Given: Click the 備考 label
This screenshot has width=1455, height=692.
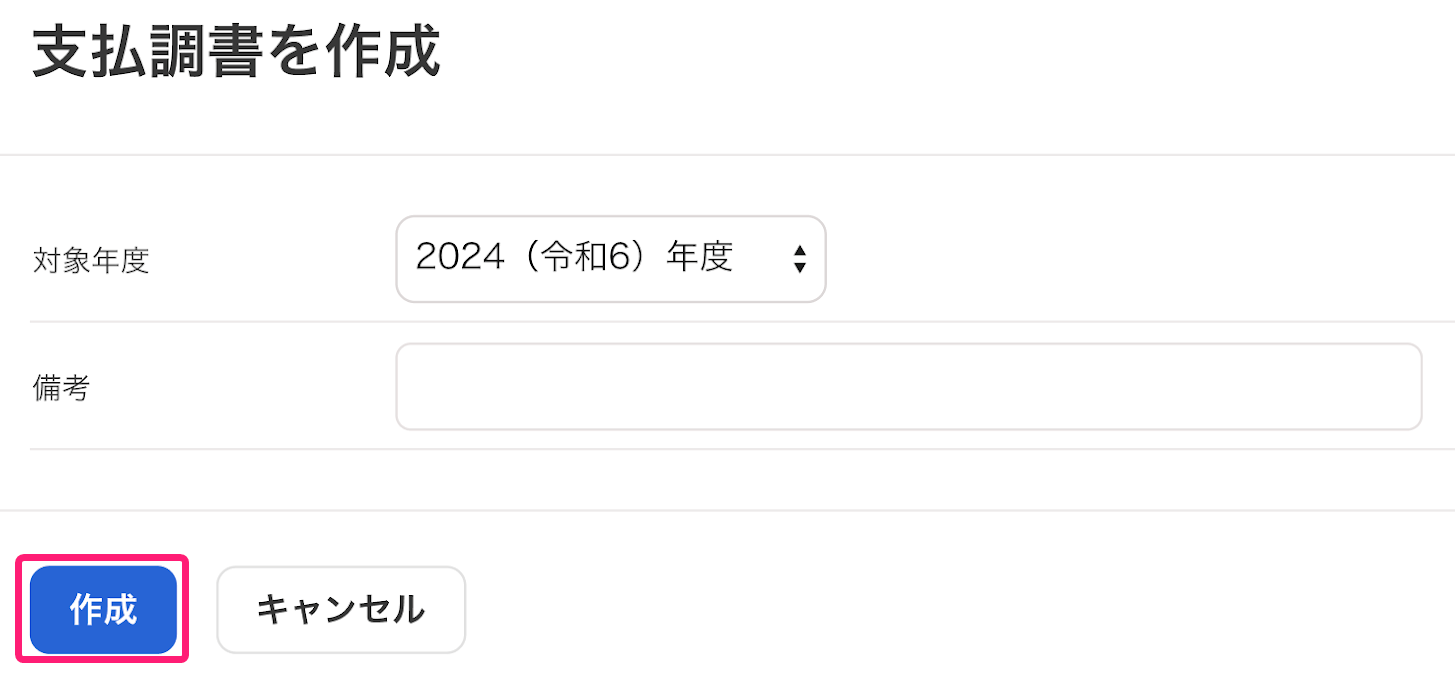Looking at the screenshot, I should [62, 388].
